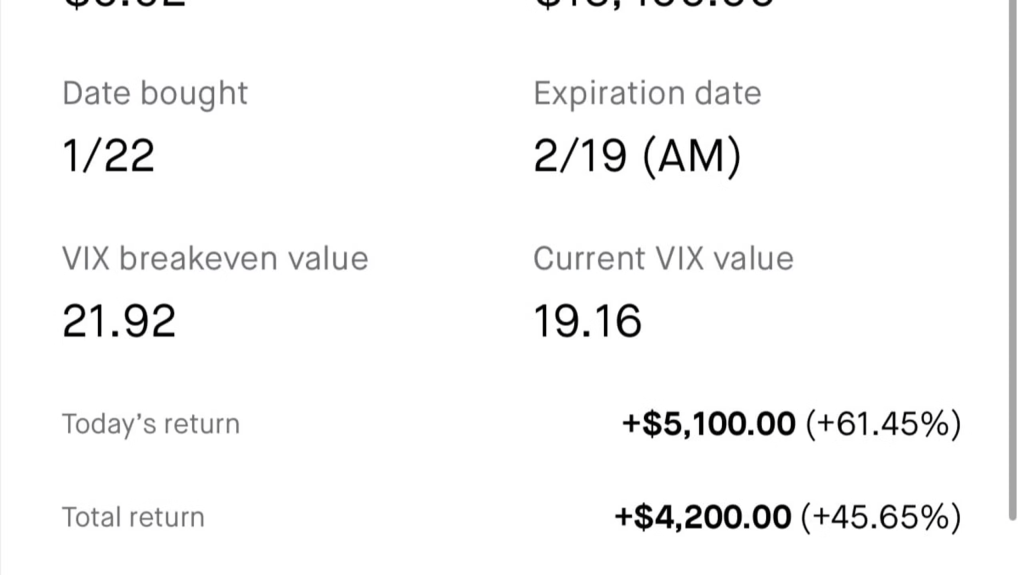Click the cut-off dollar value at top left

(124, 4)
